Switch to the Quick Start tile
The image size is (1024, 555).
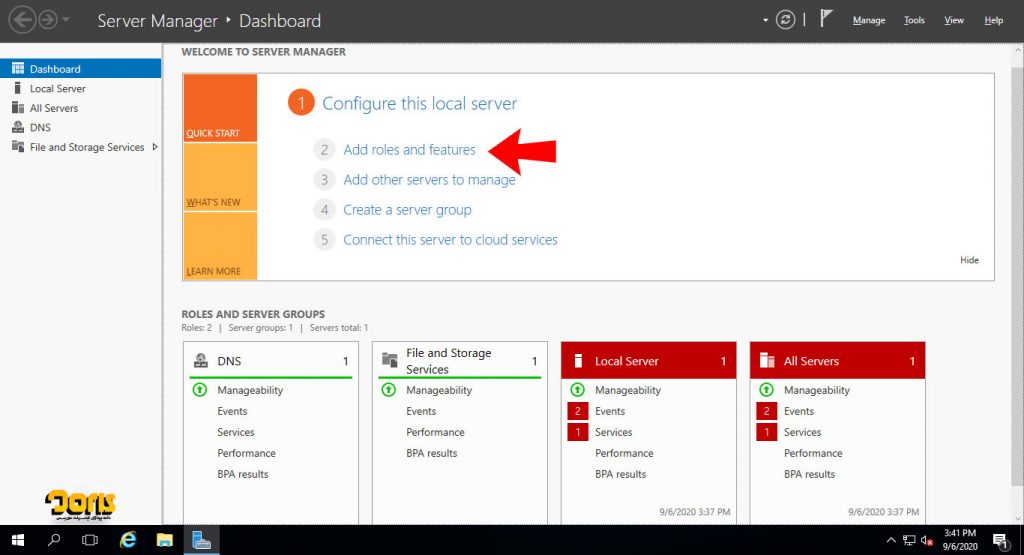220,108
